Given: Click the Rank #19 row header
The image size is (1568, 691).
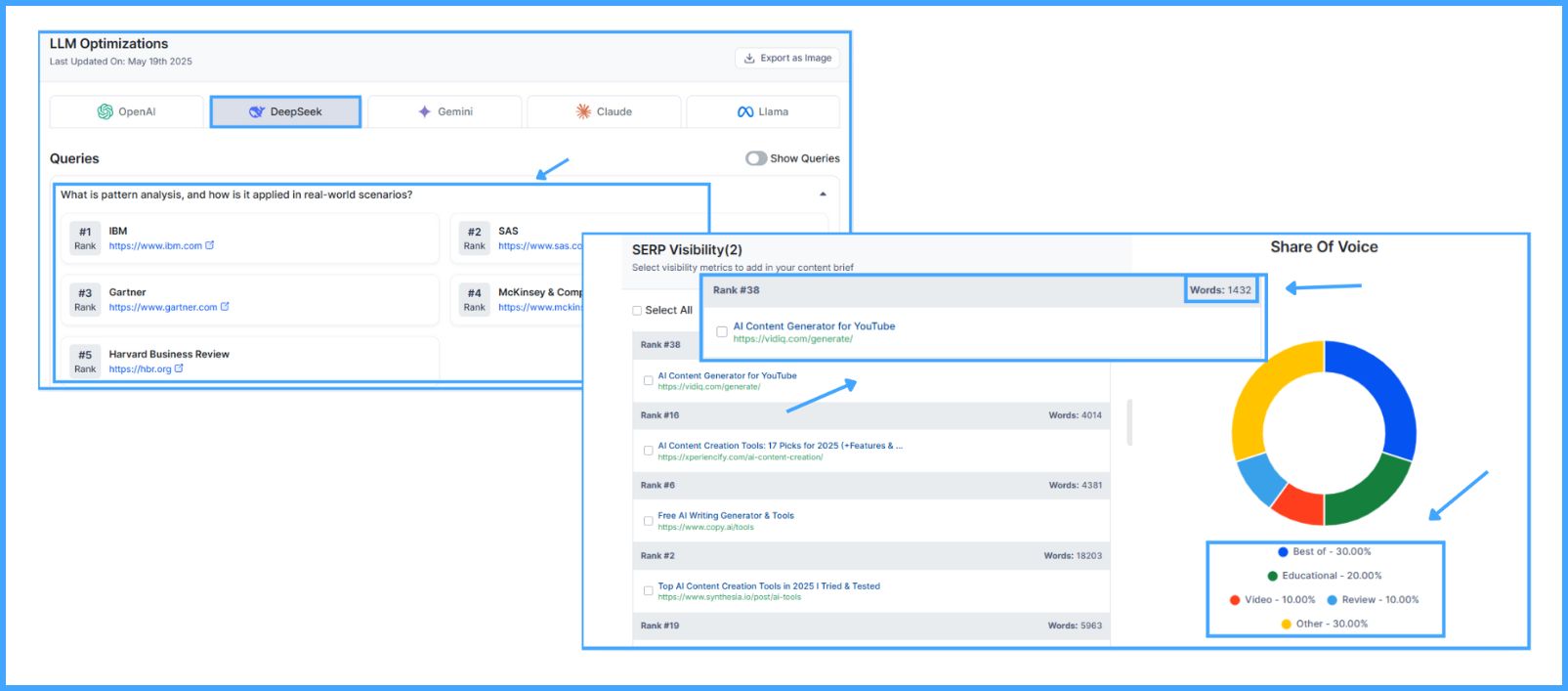Looking at the screenshot, I should 871,626.
